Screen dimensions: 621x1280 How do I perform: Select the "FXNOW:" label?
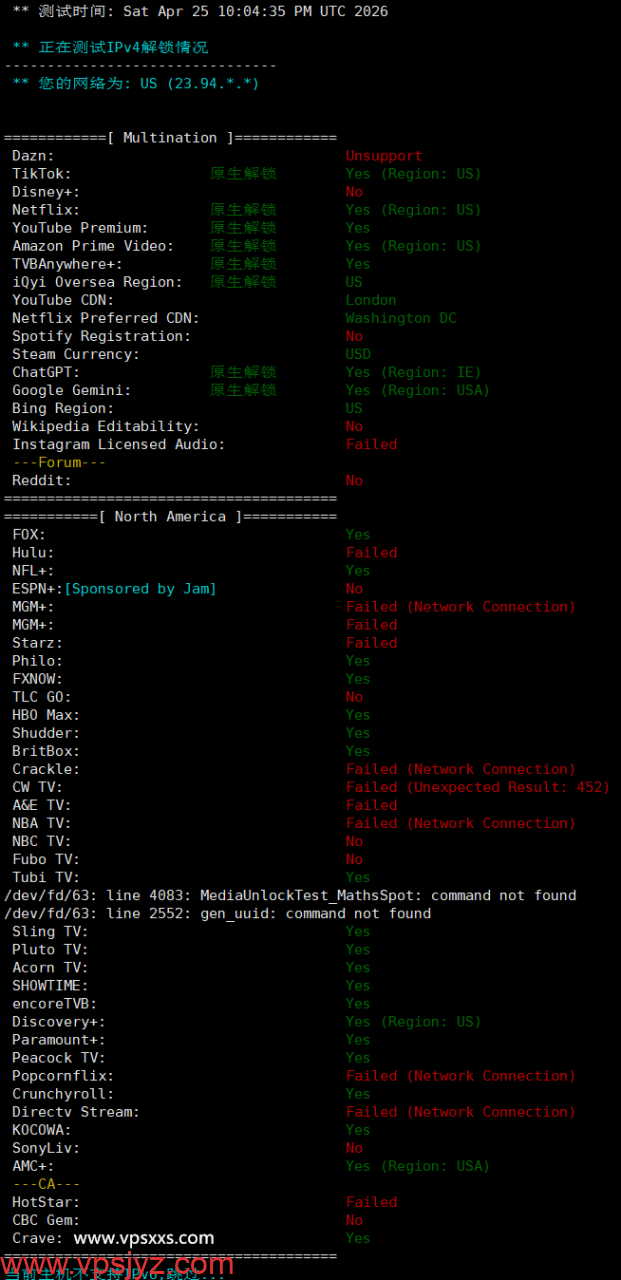(x=37, y=679)
